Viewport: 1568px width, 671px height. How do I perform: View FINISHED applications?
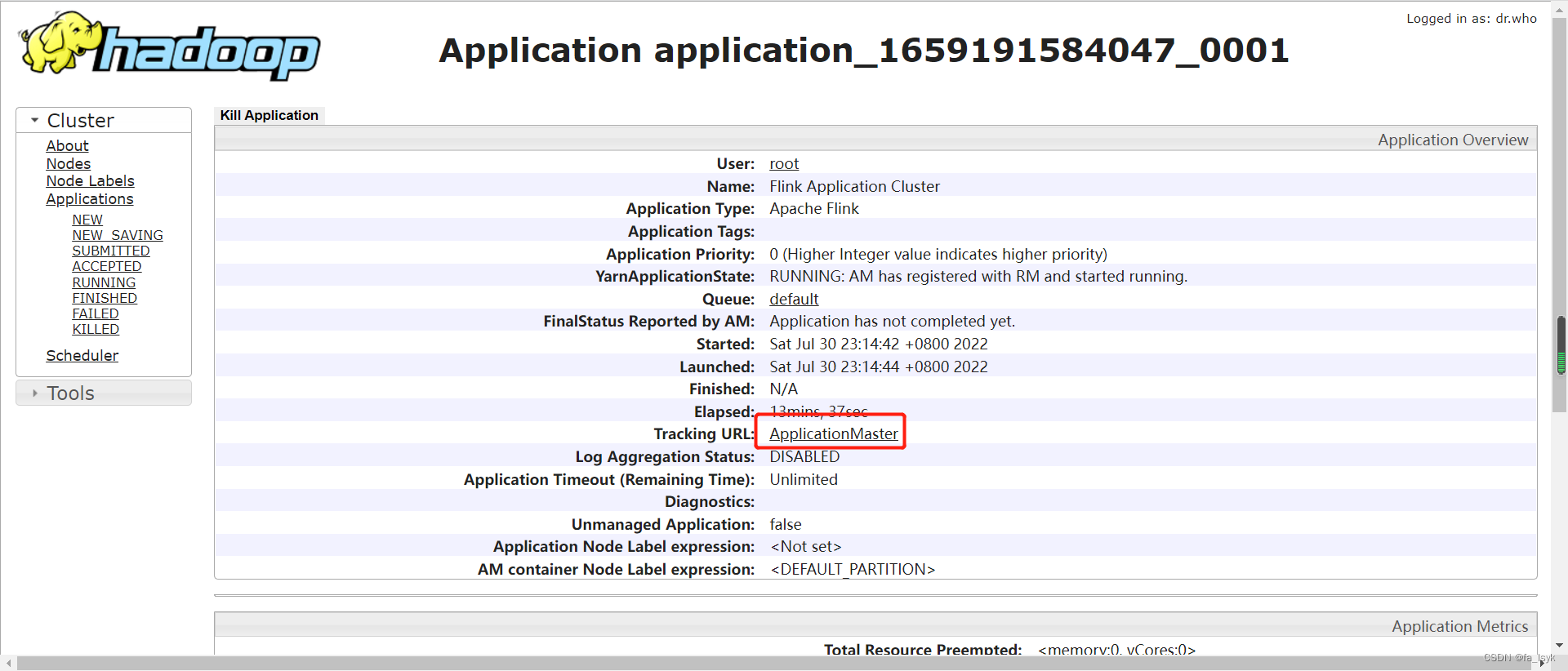tap(105, 298)
